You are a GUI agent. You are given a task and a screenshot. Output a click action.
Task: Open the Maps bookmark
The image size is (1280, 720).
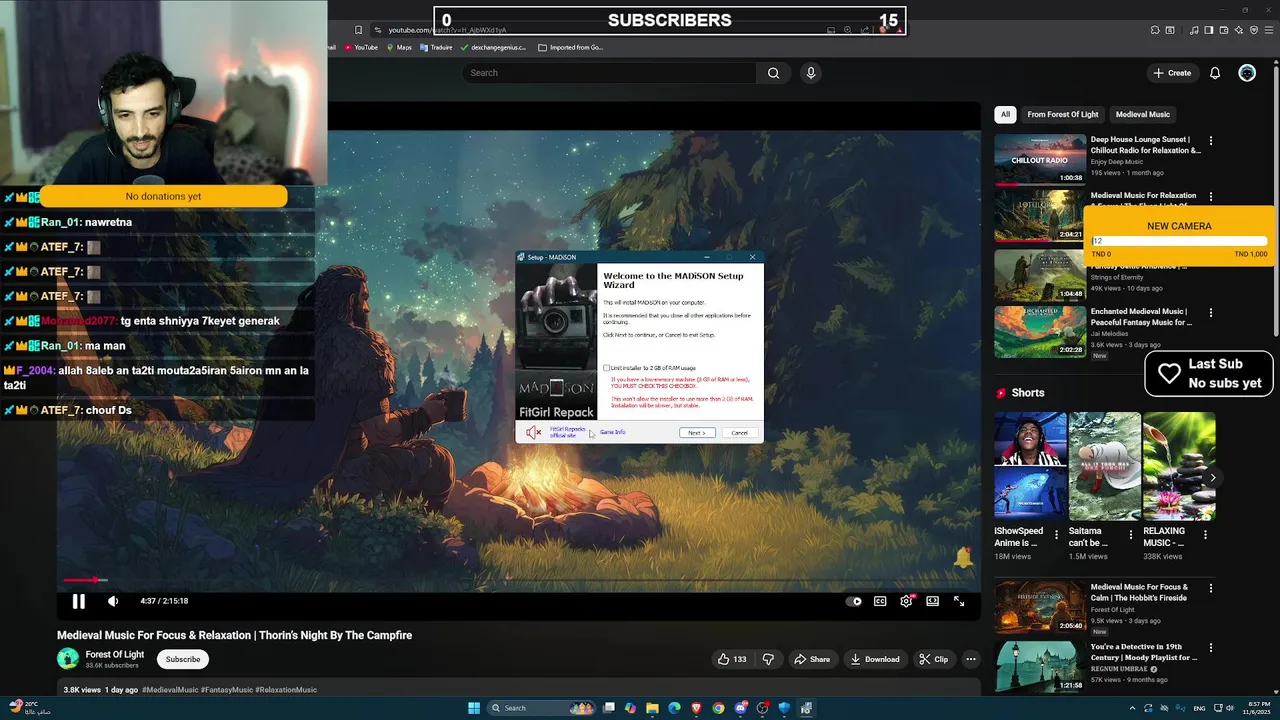pyautogui.click(x=398, y=47)
